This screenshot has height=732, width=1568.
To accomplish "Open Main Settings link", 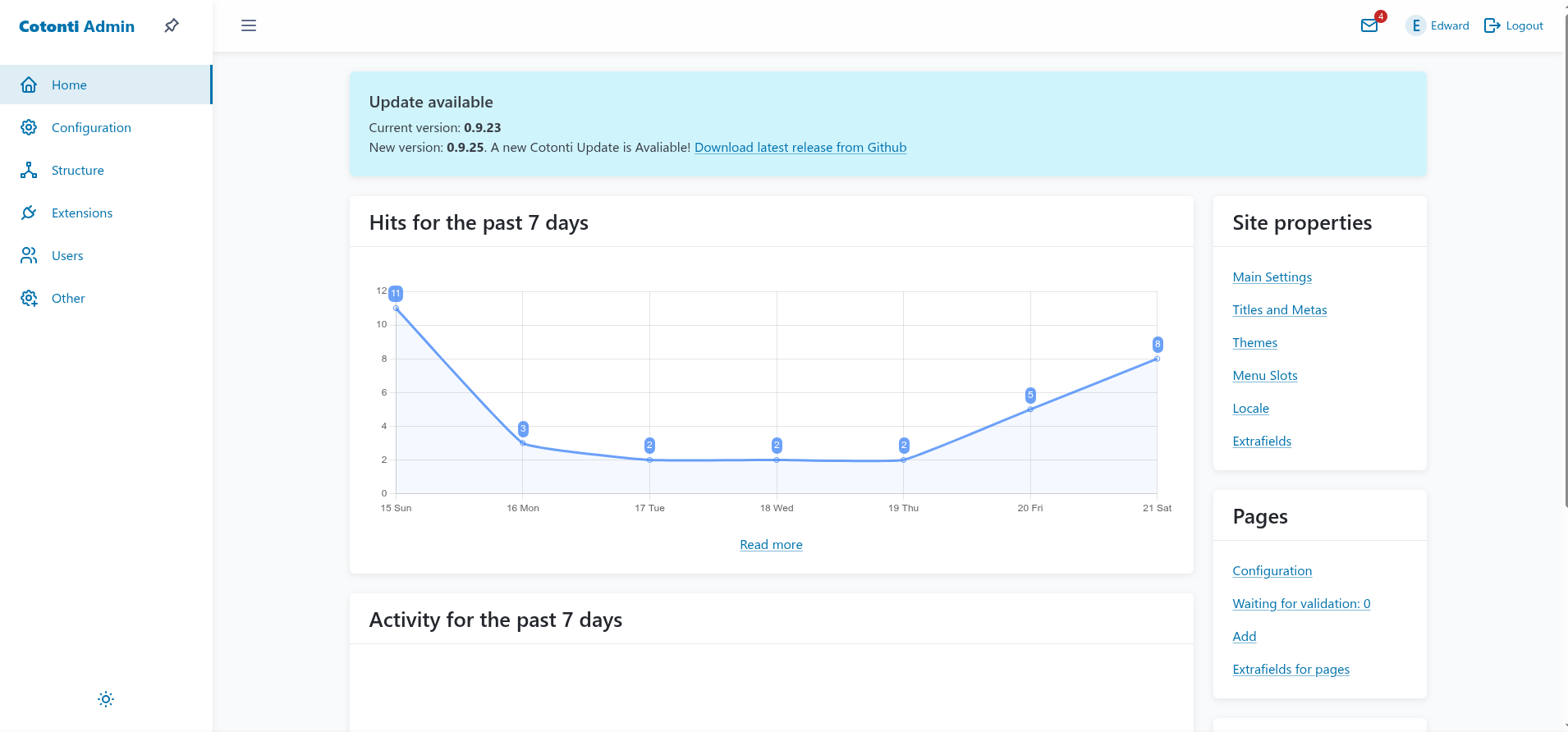I will point(1272,277).
